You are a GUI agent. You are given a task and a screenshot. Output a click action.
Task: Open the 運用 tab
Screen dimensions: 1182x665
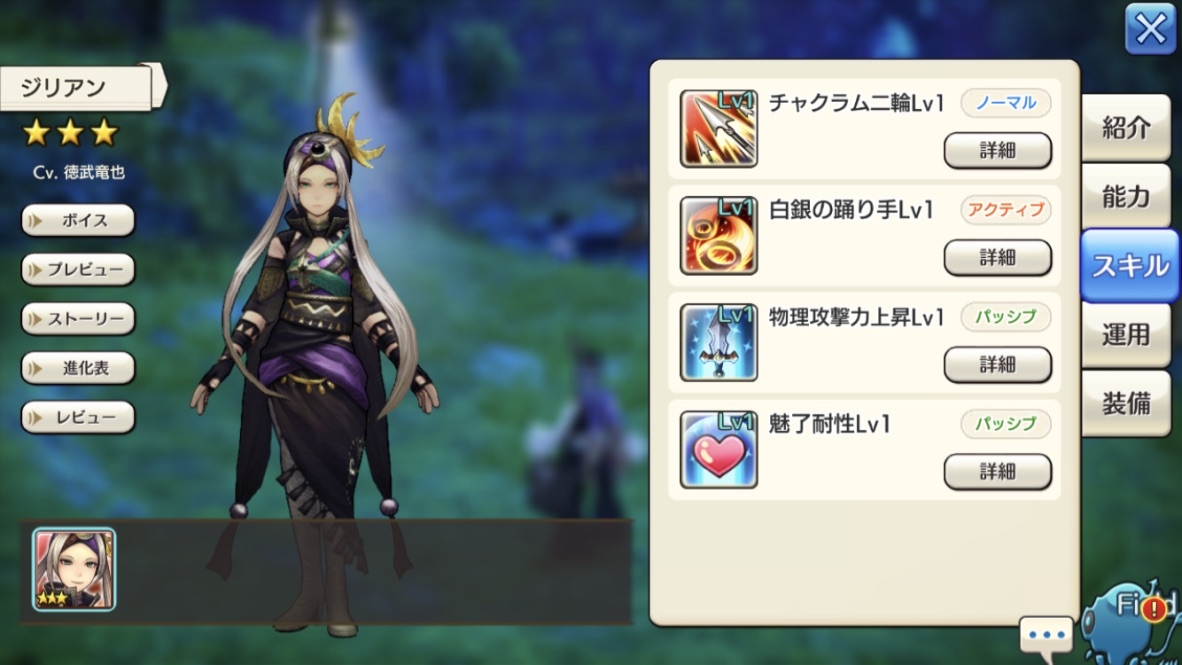tap(1125, 335)
